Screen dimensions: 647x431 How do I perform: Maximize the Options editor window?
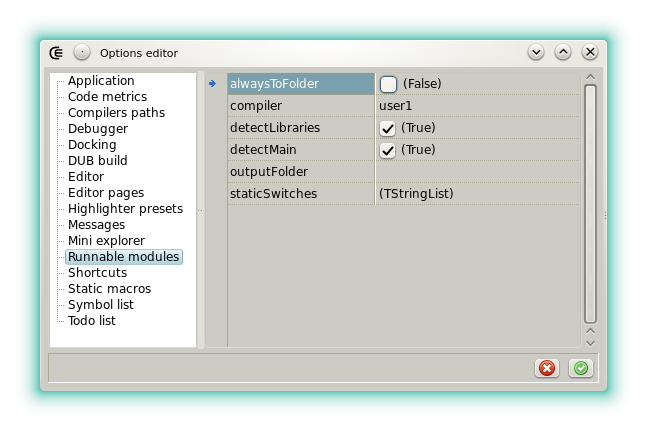coord(563,52)
